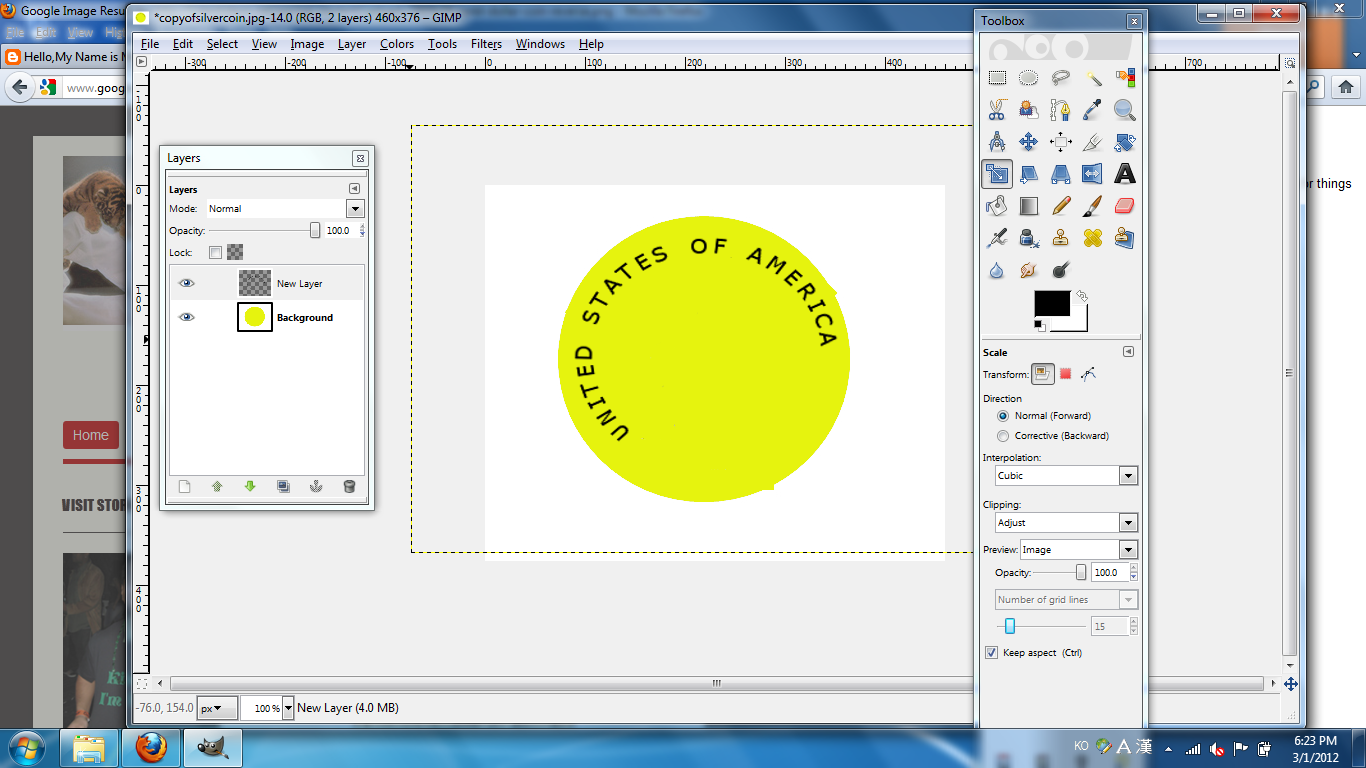
Task: Delete layer with trash icon
Action: click(x=349, y=487)
